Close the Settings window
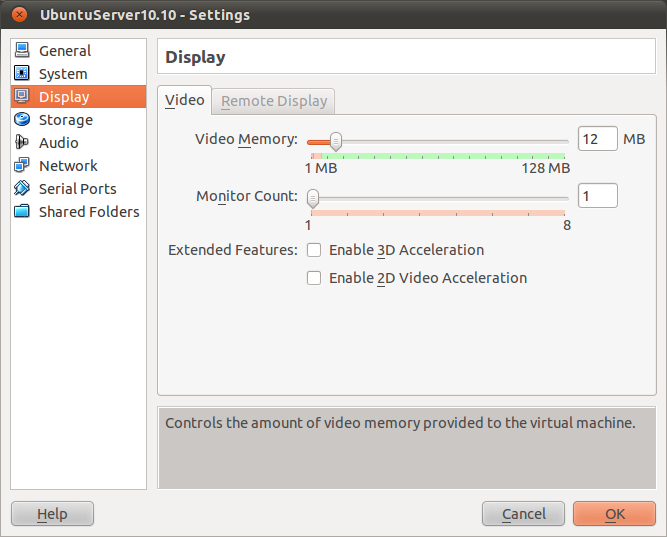This screenshot has width=667, height=537. coord(19,15)
